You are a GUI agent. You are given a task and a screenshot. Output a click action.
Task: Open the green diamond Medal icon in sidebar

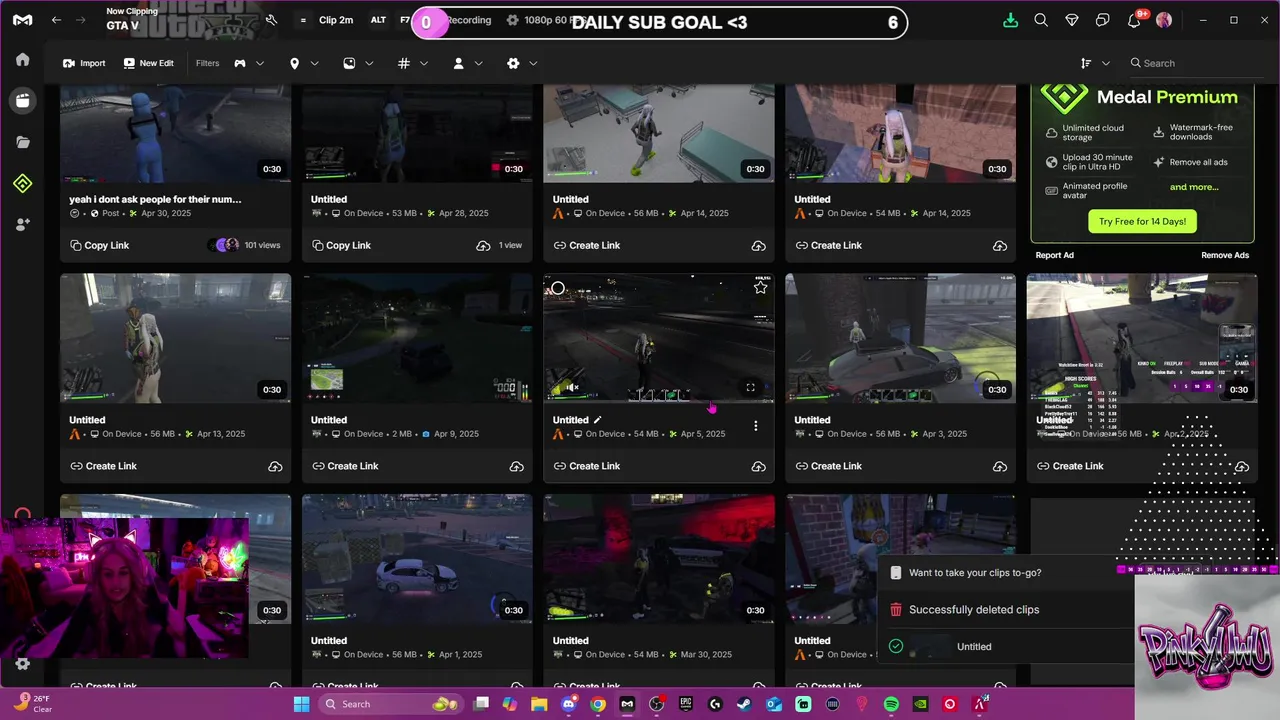22,183
